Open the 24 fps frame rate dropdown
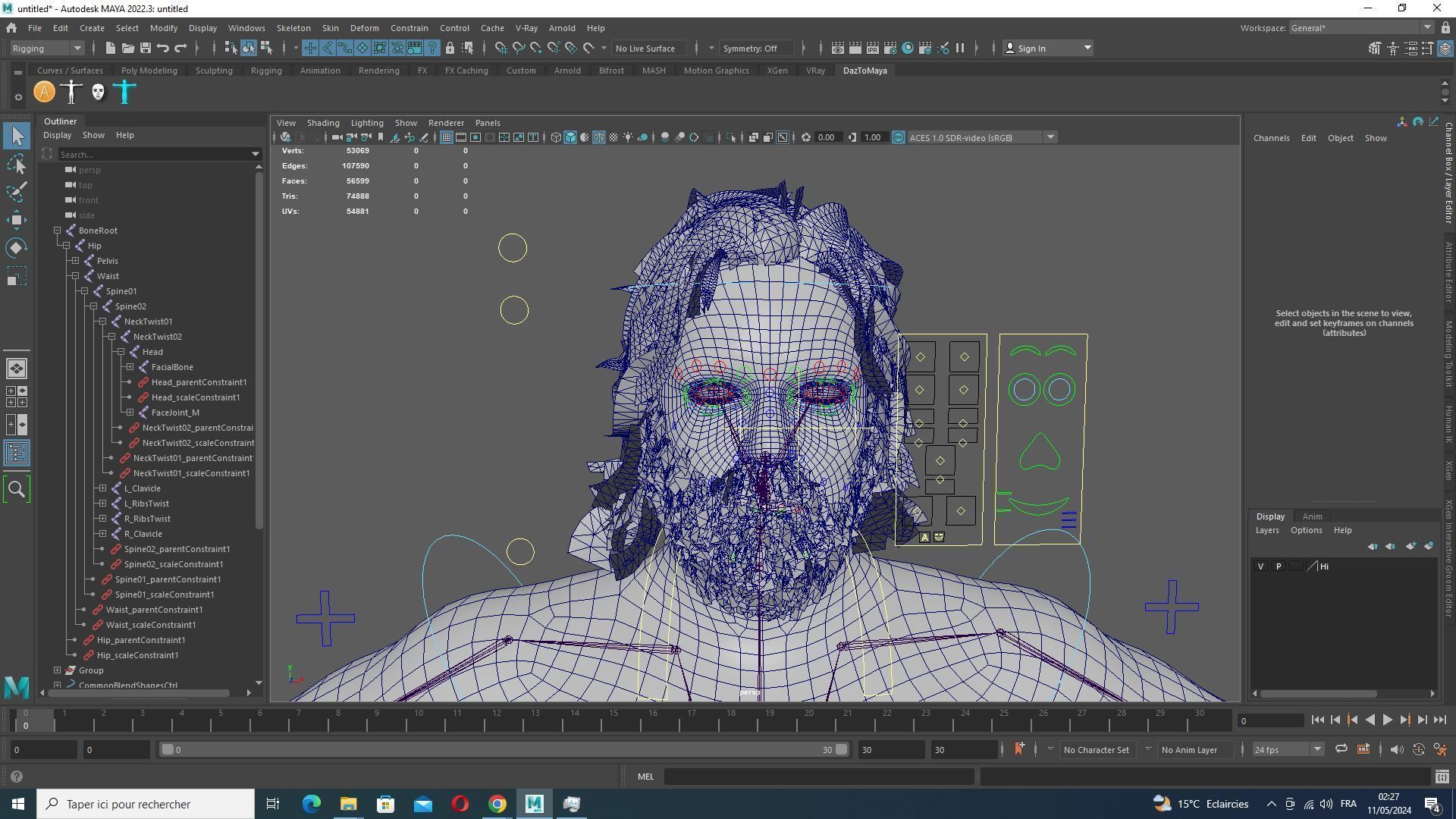Viewport: 1456px width, 819px height. (1287, 750)
